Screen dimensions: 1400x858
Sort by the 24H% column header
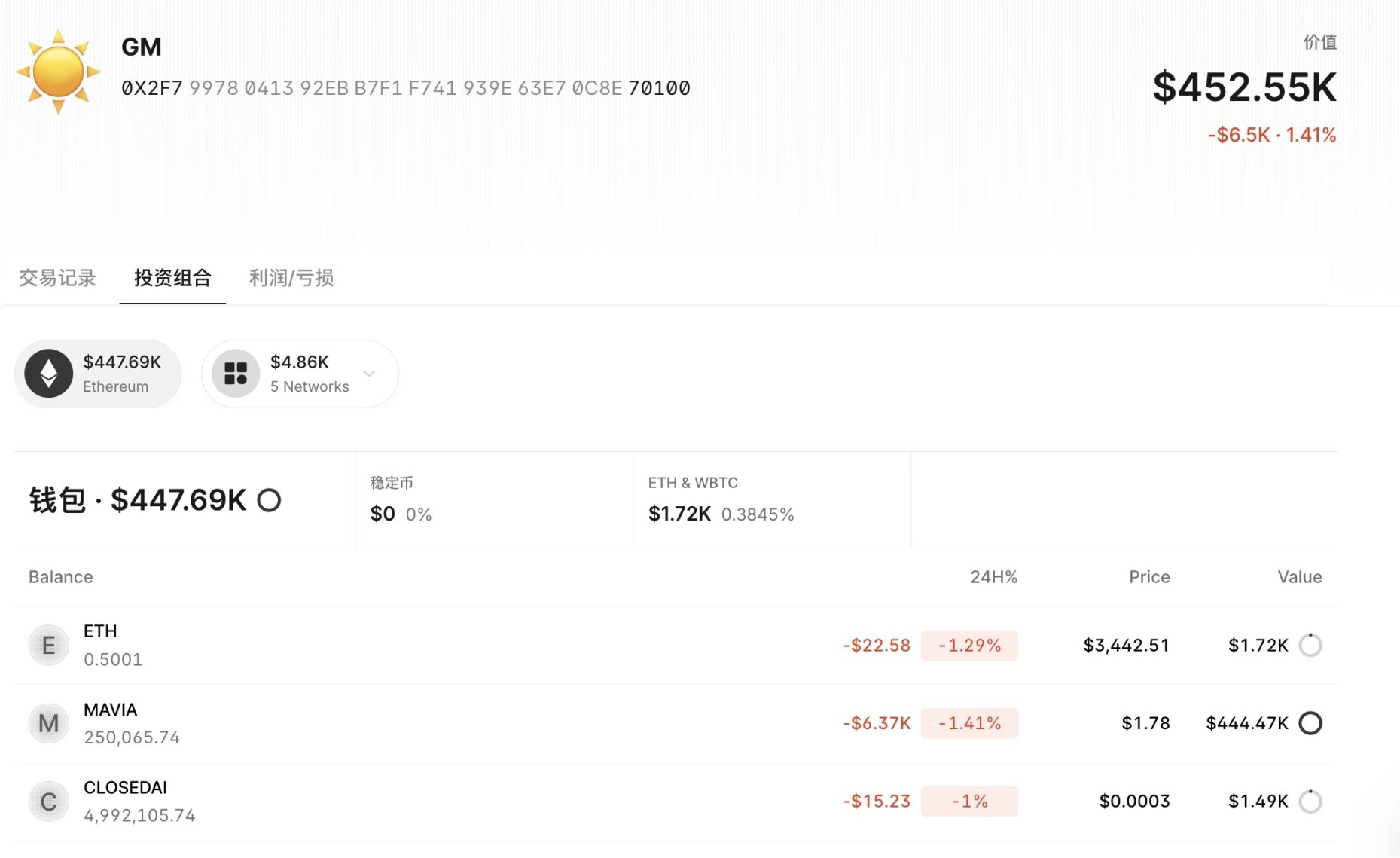(x=993, y=577)
